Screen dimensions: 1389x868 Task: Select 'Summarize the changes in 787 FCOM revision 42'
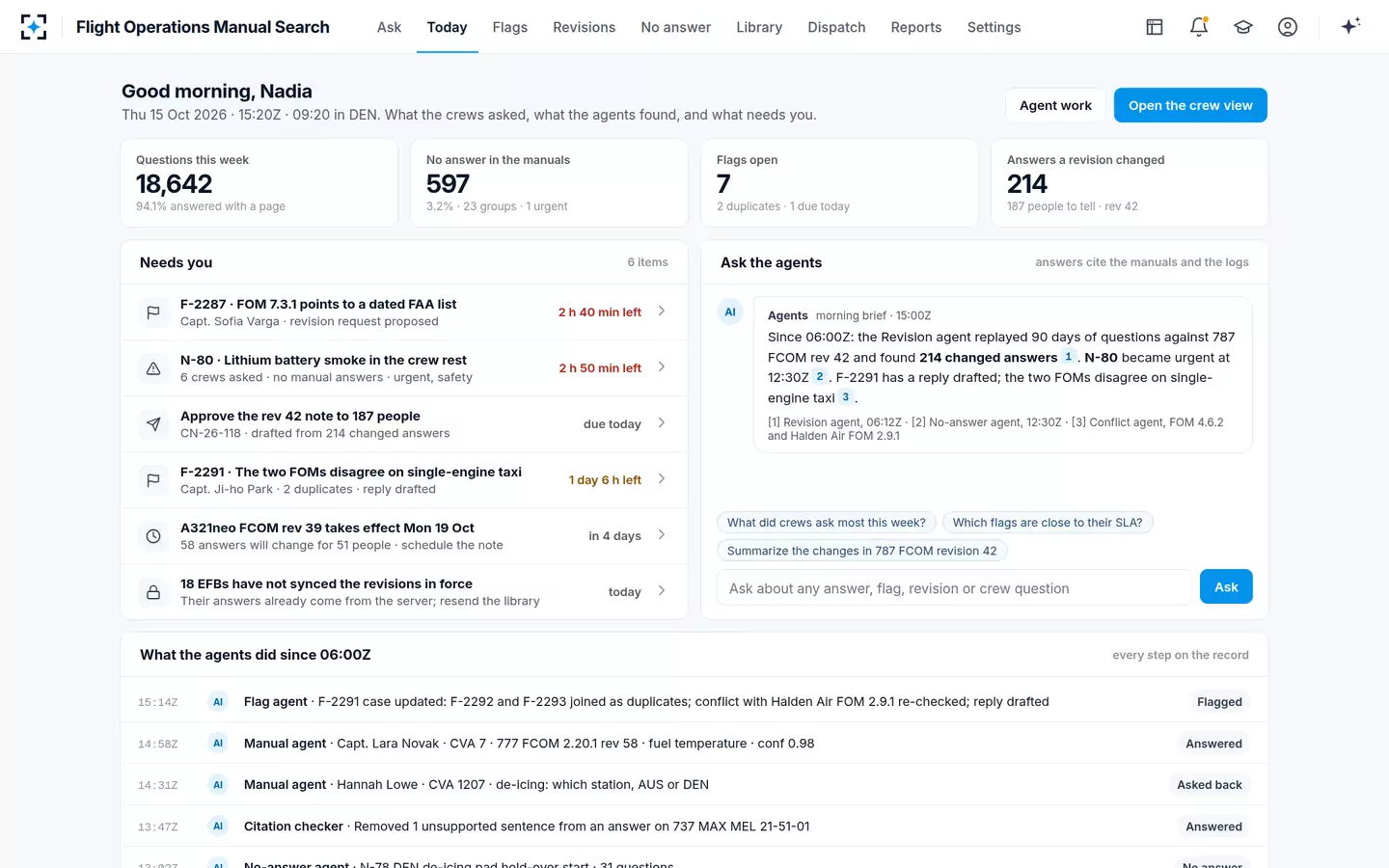tap(862, 551)
